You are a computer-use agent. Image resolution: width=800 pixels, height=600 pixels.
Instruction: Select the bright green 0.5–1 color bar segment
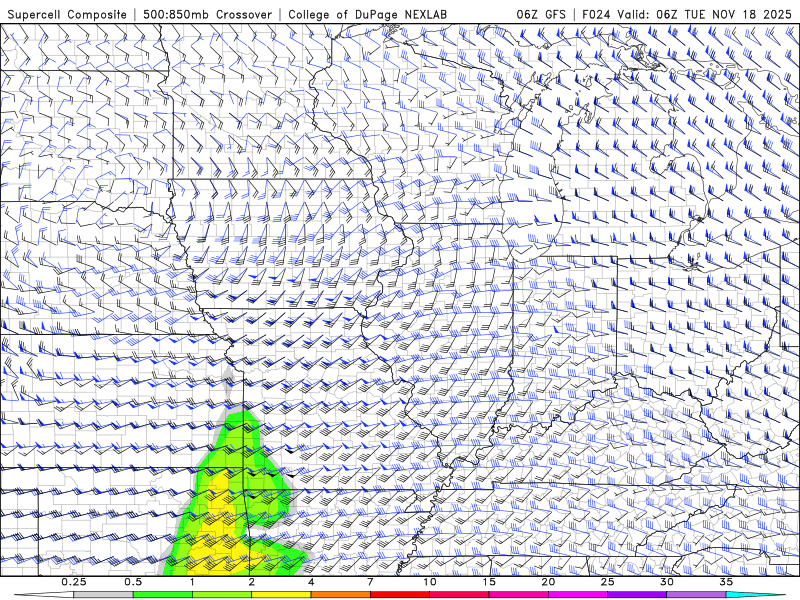pyautogui.click(x=162, y=595)
